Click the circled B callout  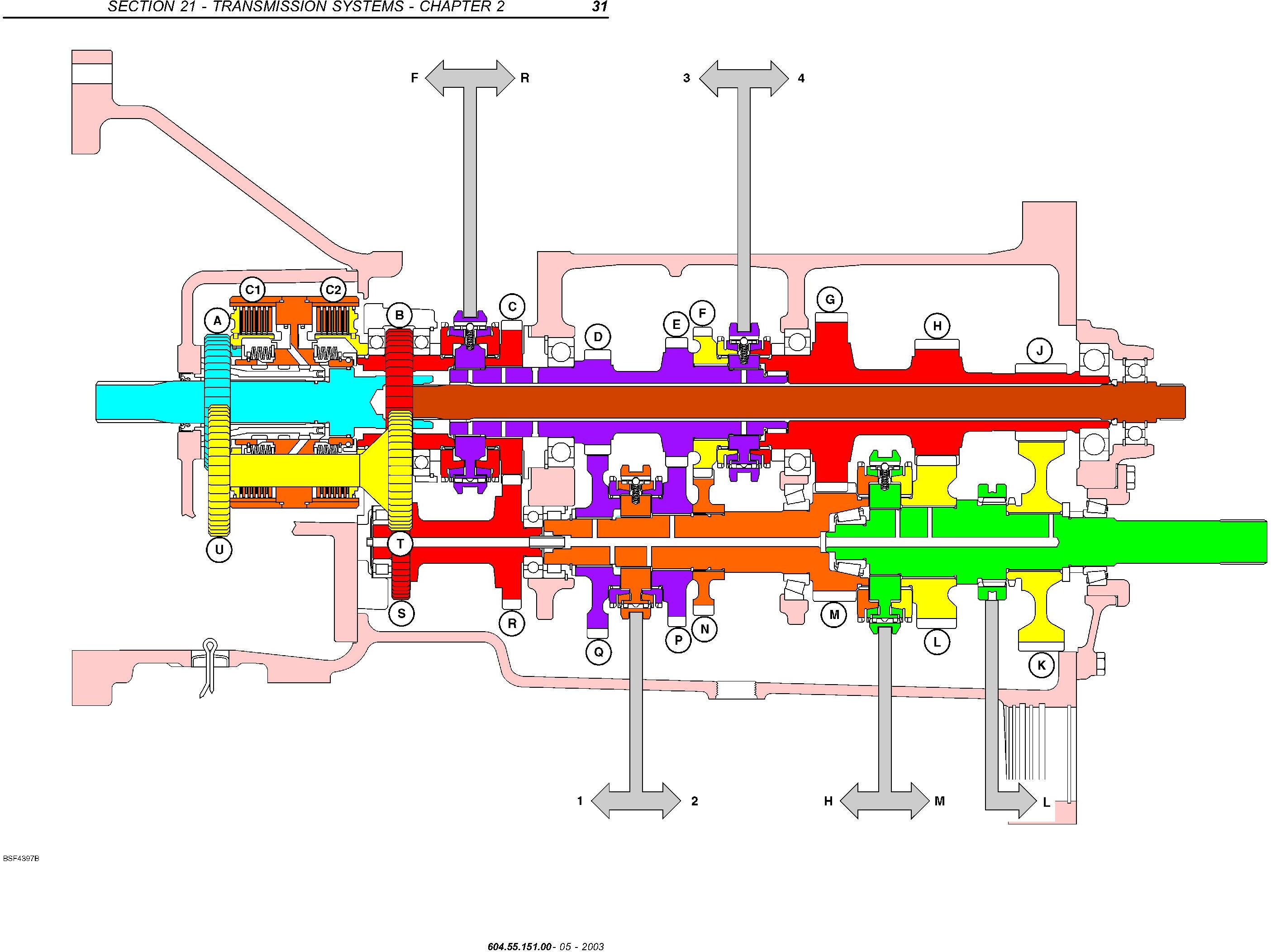click(400, 315)
